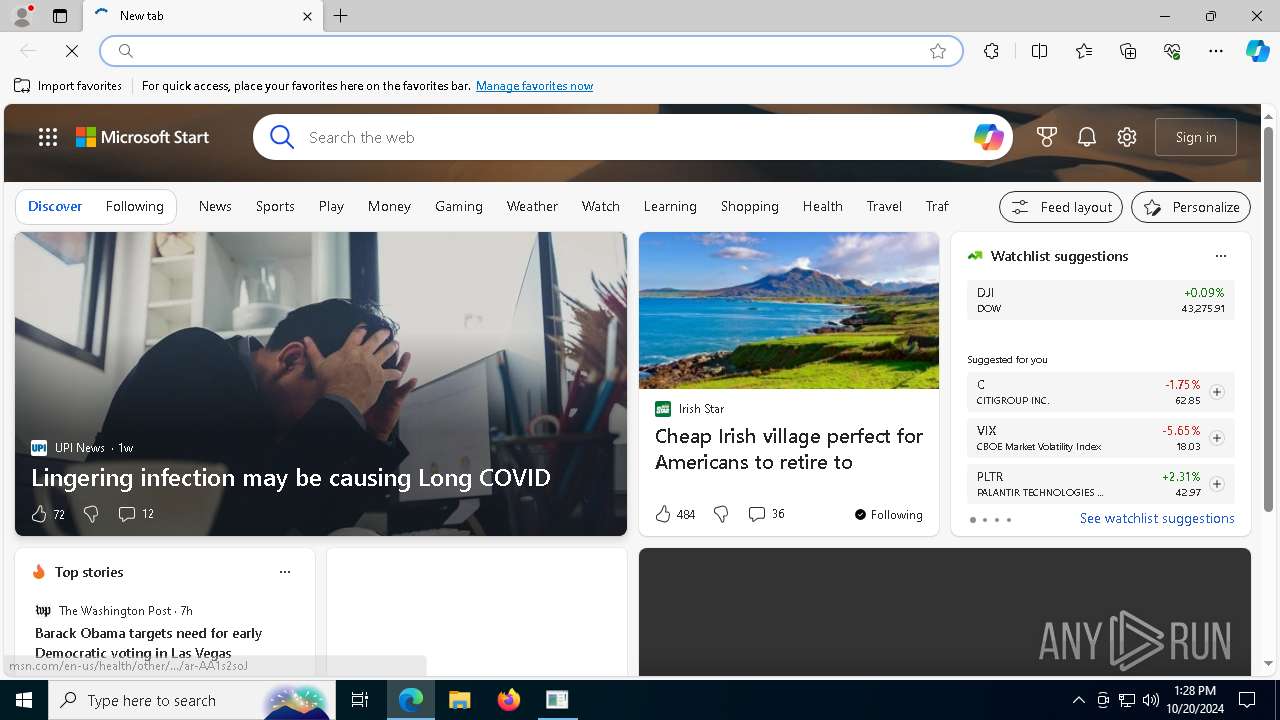Open Top stories more options
Image resolution: width=1280 pixels, height=720 pixels.
pos(285,572)
